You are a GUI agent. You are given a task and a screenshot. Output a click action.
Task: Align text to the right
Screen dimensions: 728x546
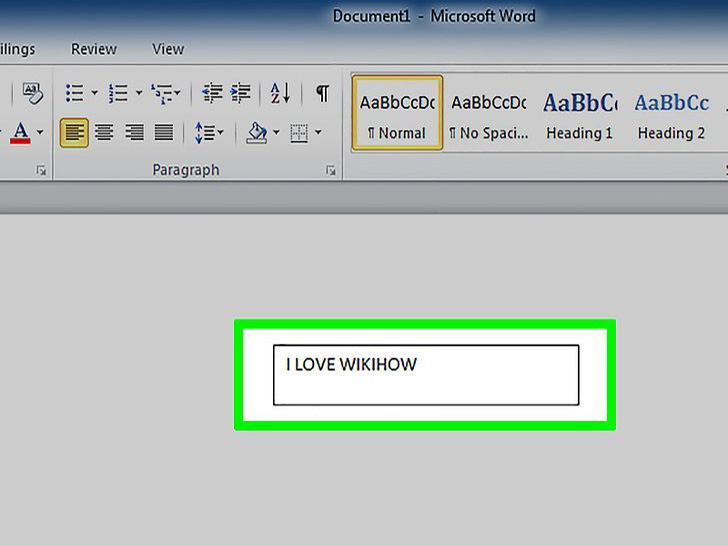click(x=134, y=133)
